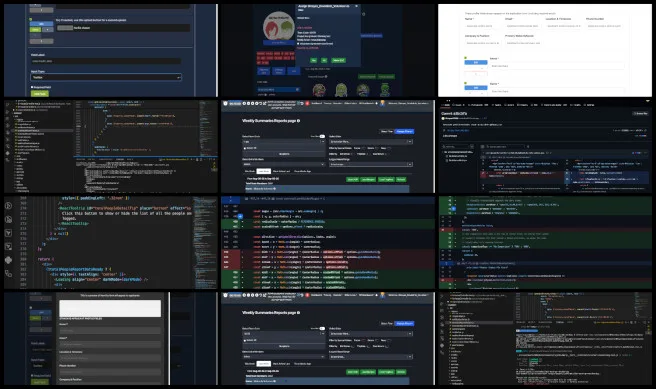Click blue Manage Filters button in lower Weekly Summaries
The height and width of the screenshot is (389, 656).
(405, 323)
